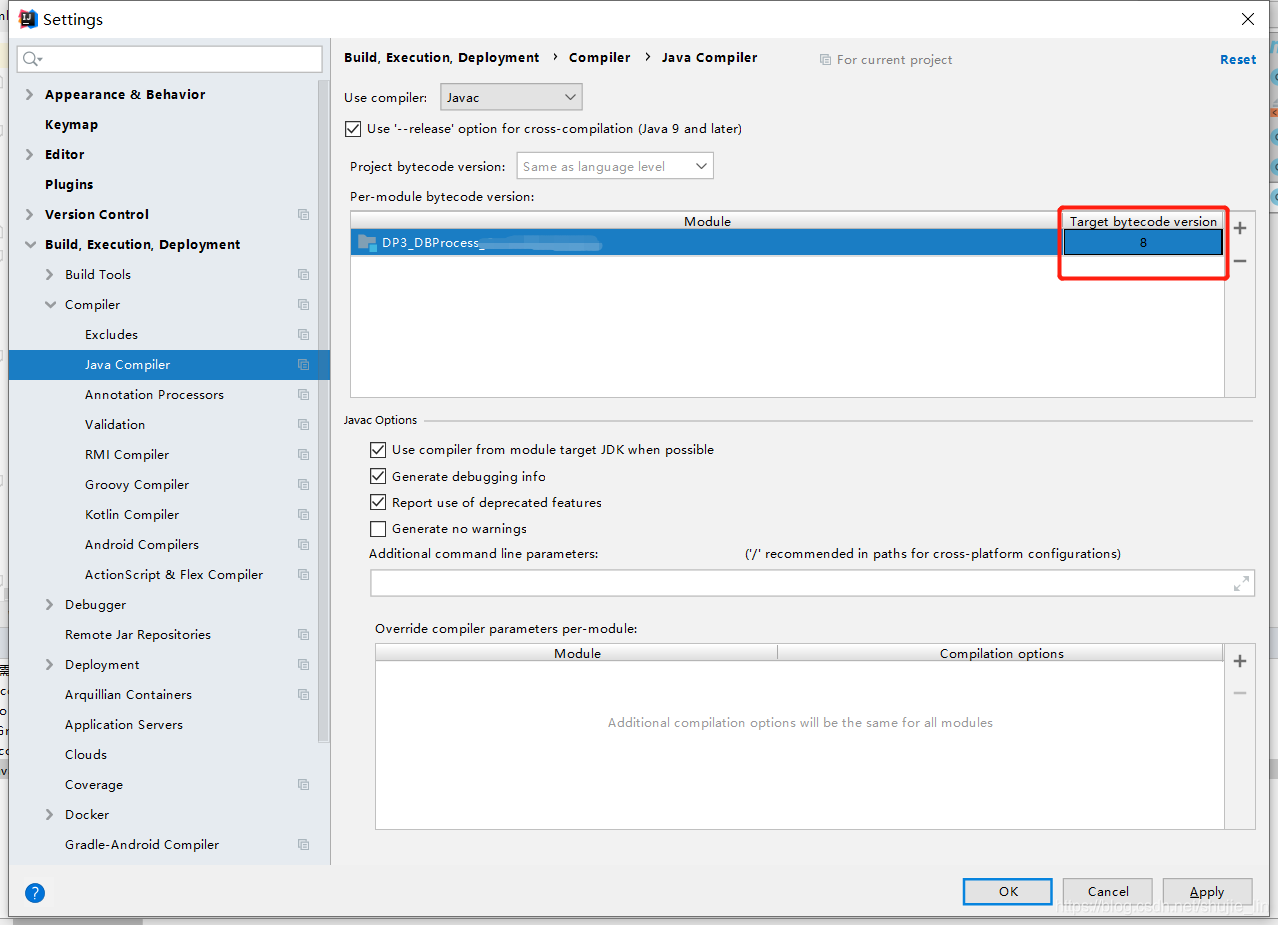Disable Generate debugging info checkbox
This screenshot has height=925, width=1278.
tap(377, 476)
